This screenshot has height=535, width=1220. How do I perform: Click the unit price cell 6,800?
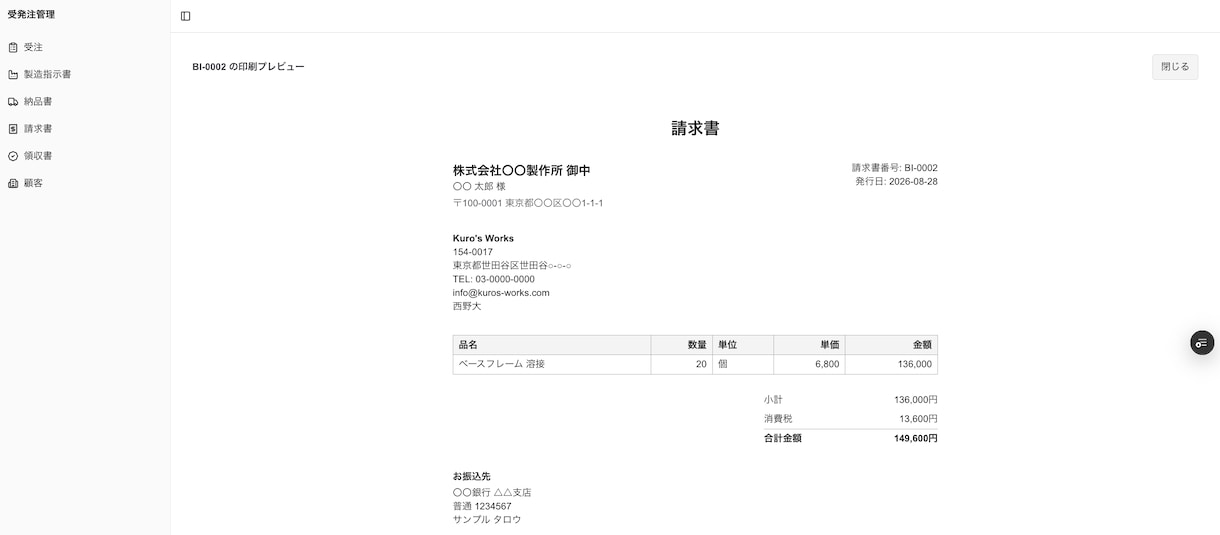click(x=809, y=364)
